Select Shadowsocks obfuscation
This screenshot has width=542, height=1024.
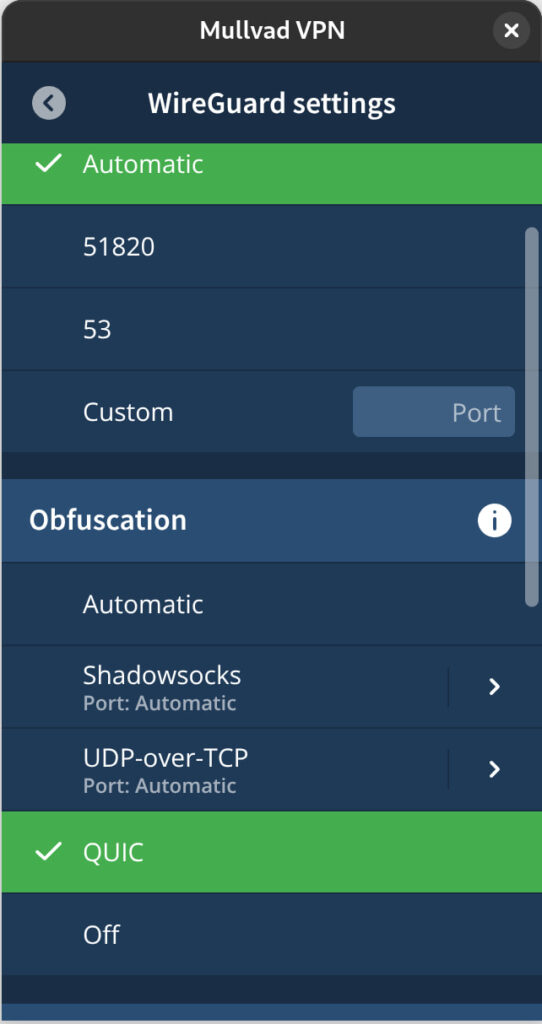point(225,686)
